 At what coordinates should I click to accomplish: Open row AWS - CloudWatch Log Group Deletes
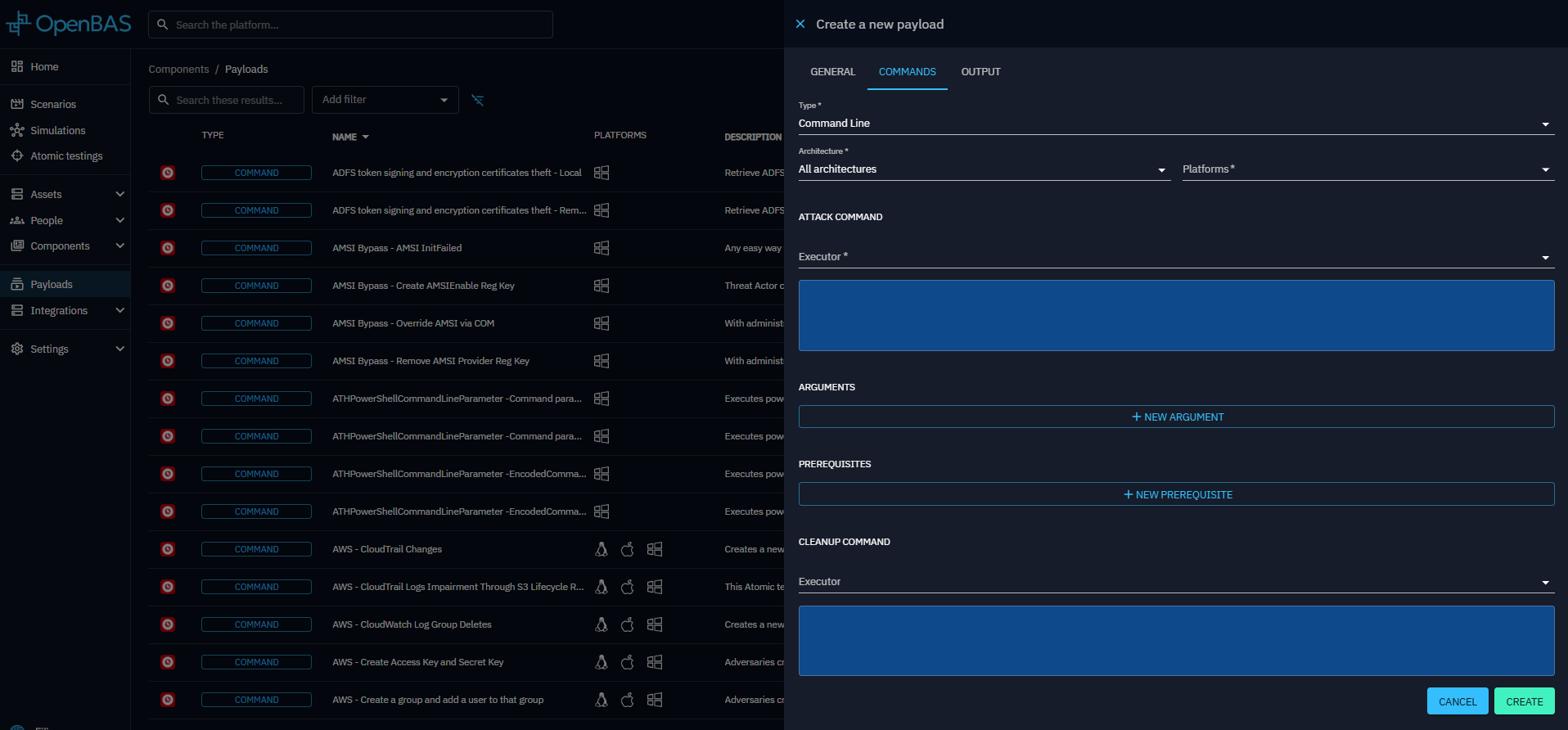(x=466, y=624)
